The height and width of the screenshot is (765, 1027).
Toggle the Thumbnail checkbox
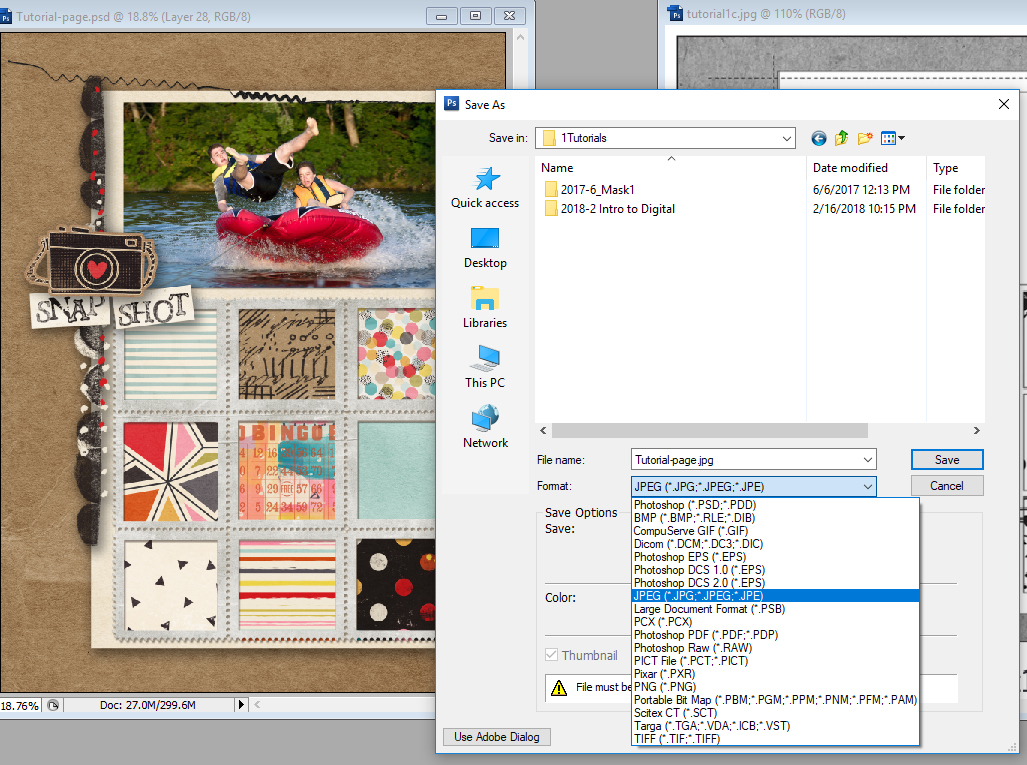549,655
